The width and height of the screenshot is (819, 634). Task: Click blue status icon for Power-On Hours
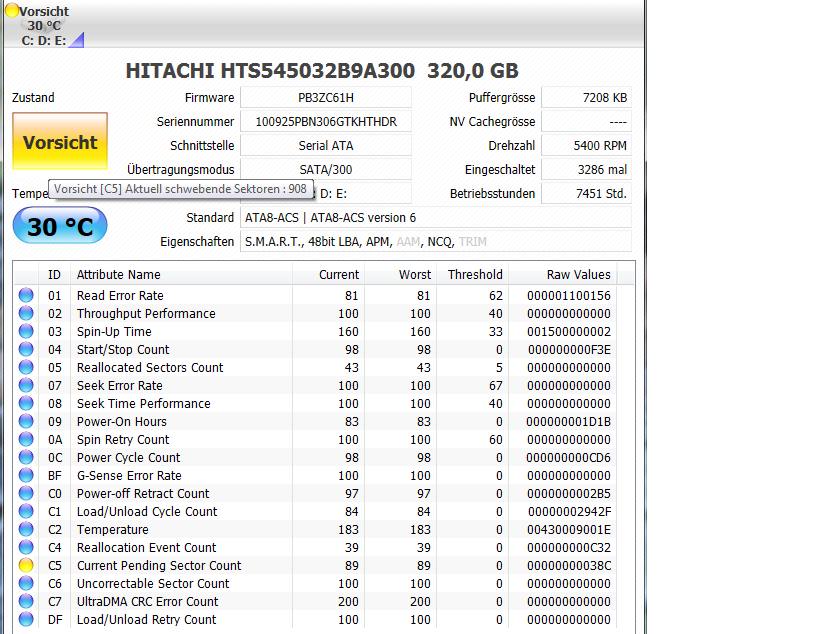(x=26, y=421)
